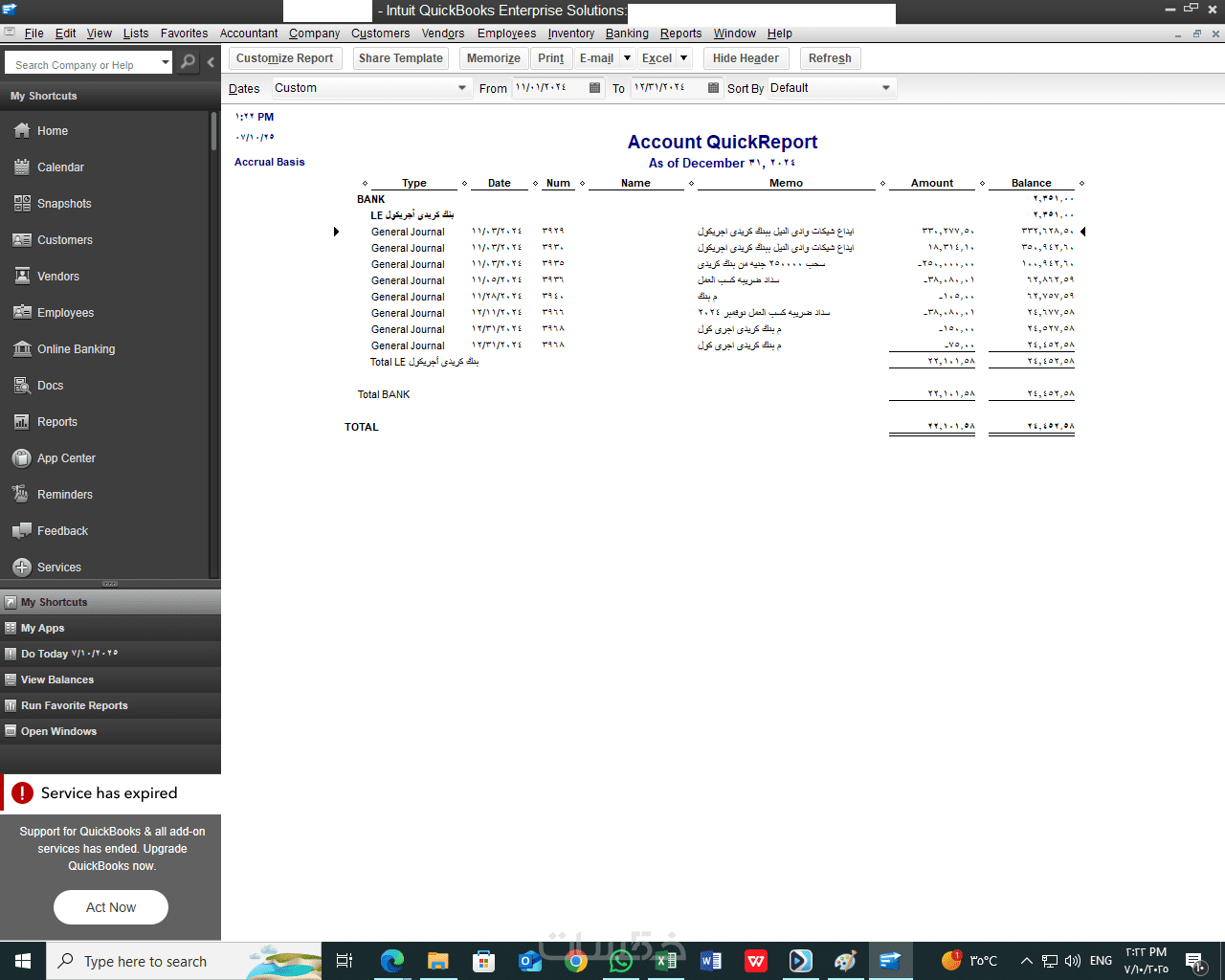Click the Share Template button
Image resolution: width=1225 pixels, height=980 pixels.
[401, 58]
